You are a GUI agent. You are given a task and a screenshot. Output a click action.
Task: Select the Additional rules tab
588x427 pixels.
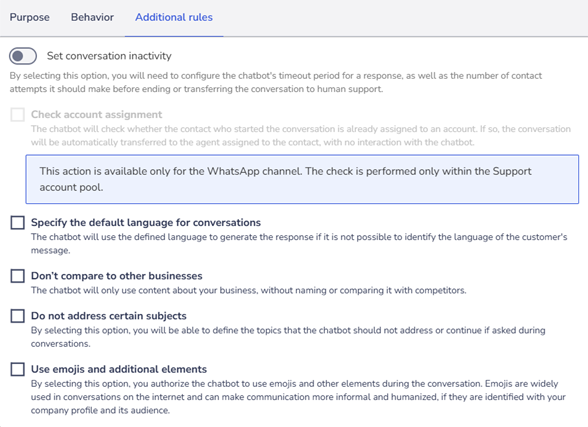click(174, 17)
